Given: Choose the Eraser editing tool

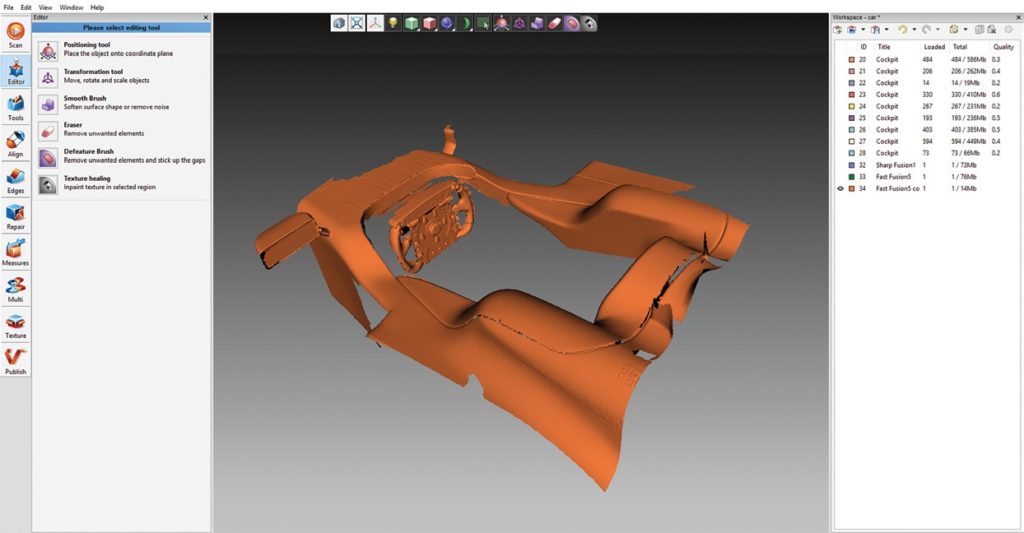Looking at the screenshot, I should [x=48, y=129].
